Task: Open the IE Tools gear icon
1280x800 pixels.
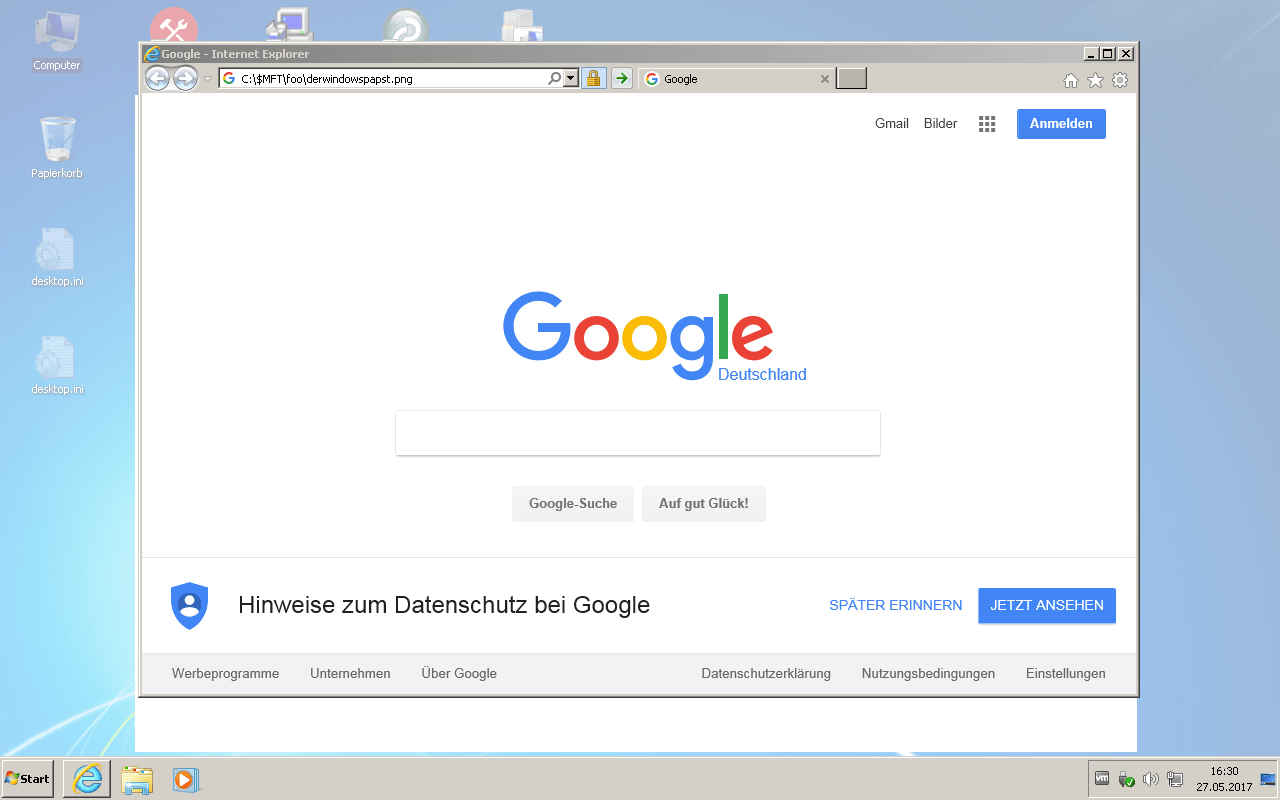Action: 1120,80
